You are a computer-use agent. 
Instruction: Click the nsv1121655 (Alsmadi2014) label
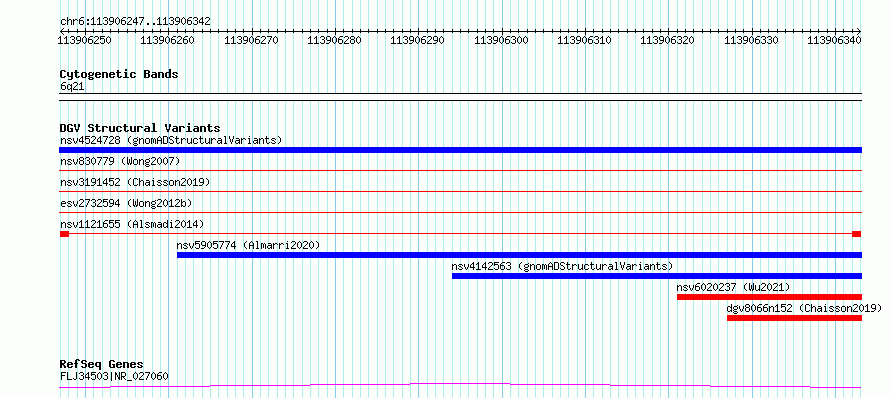132,224
